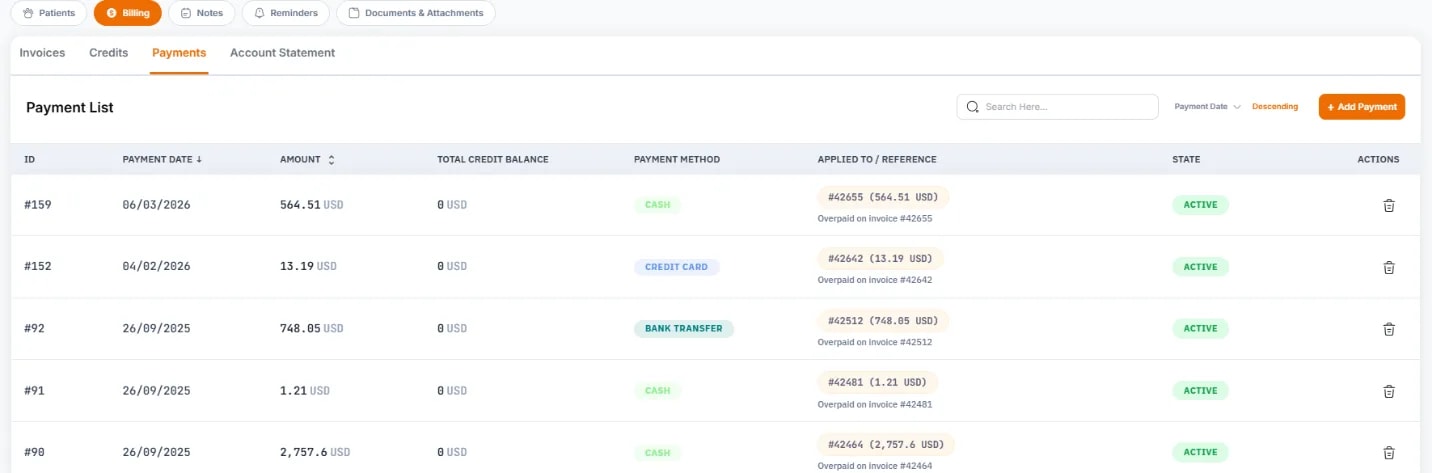This screenshot has height=473, width=1432.
Task: Click Active state badge for #92
Action: pyautogui.click(x=1200, y=329)
